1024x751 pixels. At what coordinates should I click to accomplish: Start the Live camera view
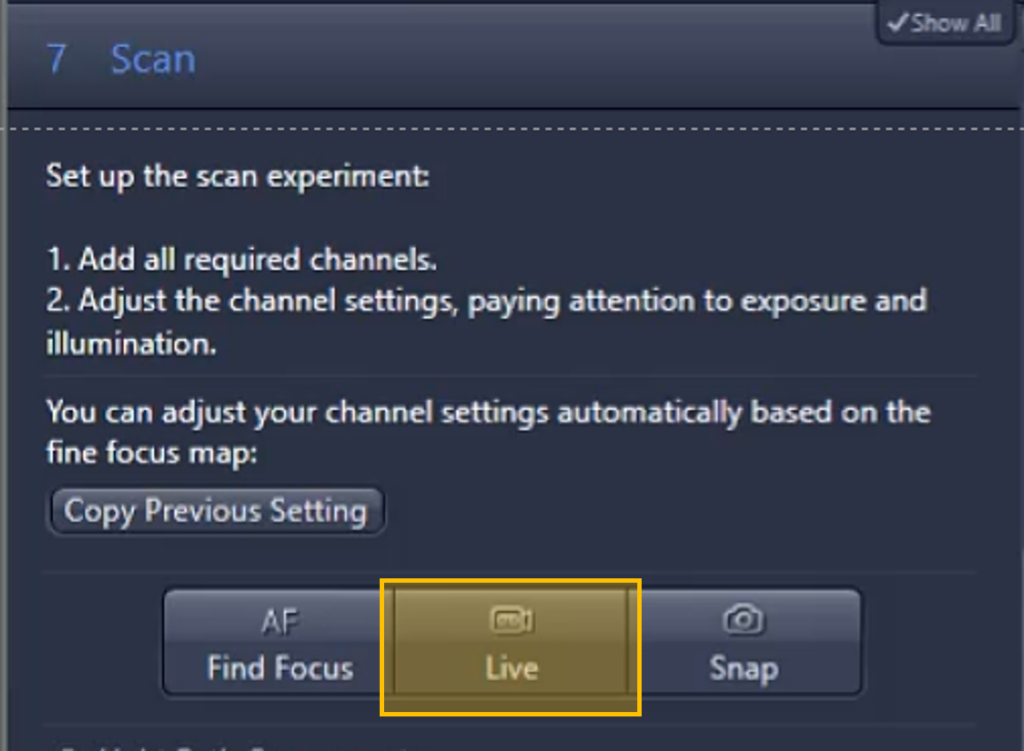click(511, 643)
